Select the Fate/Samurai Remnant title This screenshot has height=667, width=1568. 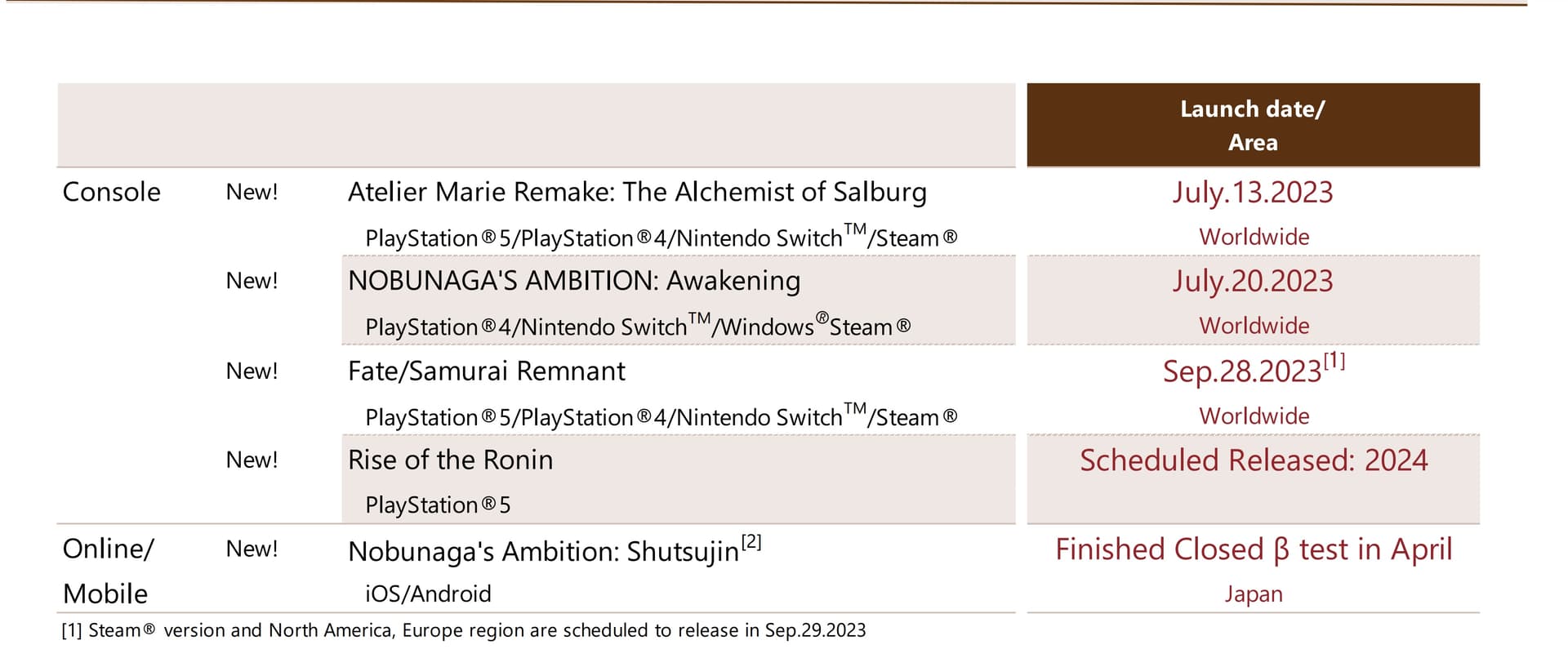[x=487, y=371]
